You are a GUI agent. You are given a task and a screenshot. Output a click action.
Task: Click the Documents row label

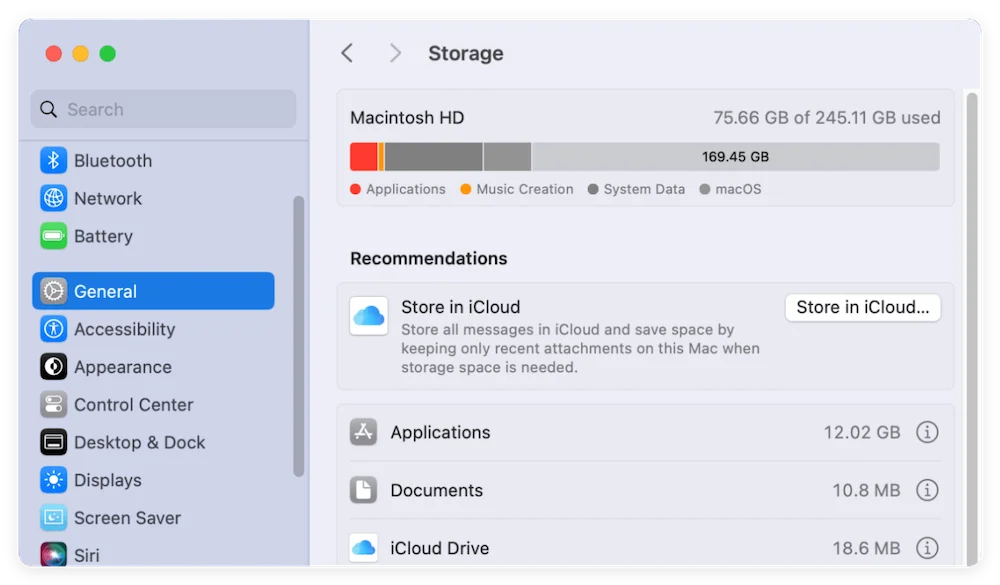tap(436, 490)
